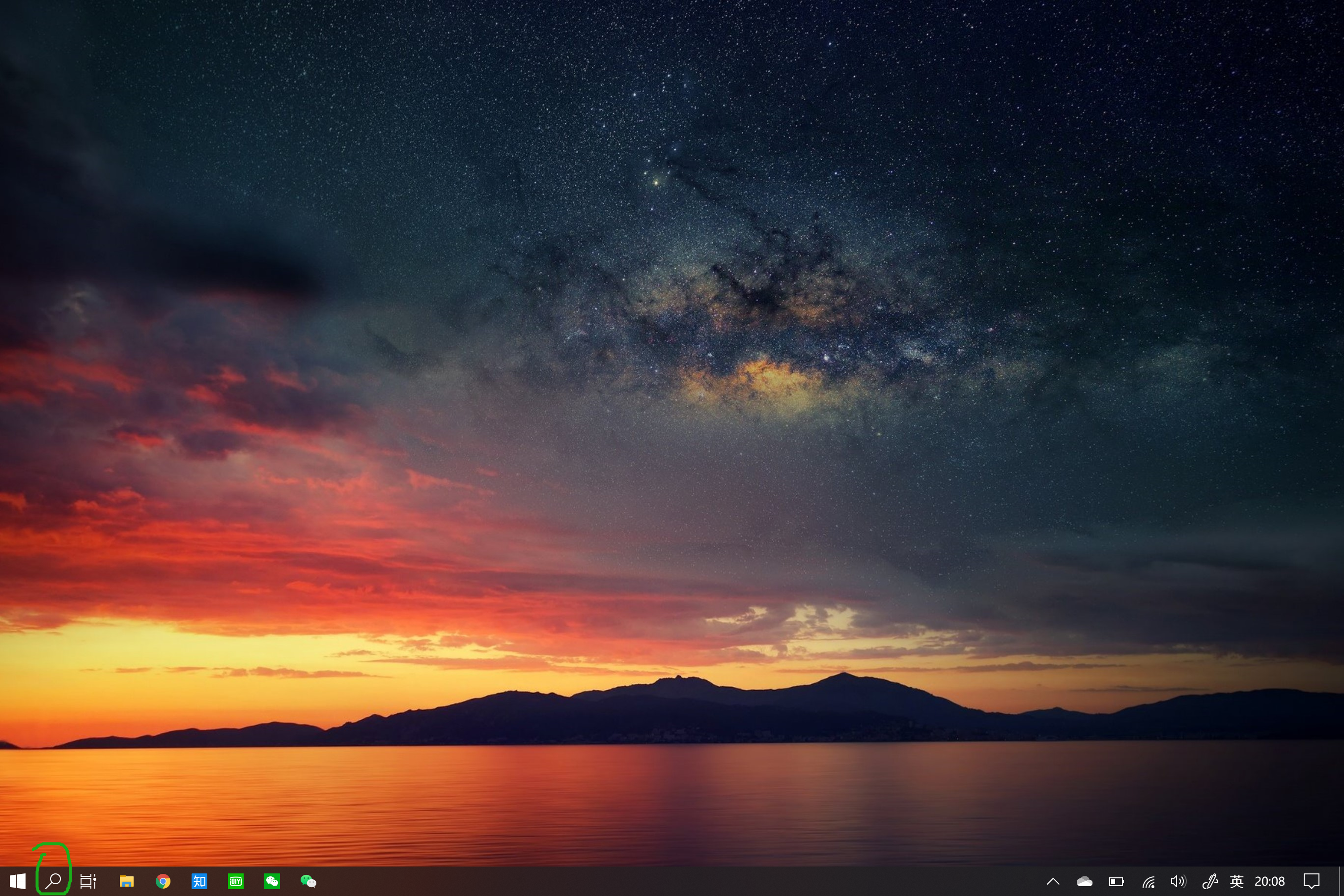This screenshot has width=1344, height=896.
Task: Open the speaker volume control
Action: tap(1178, 881)
